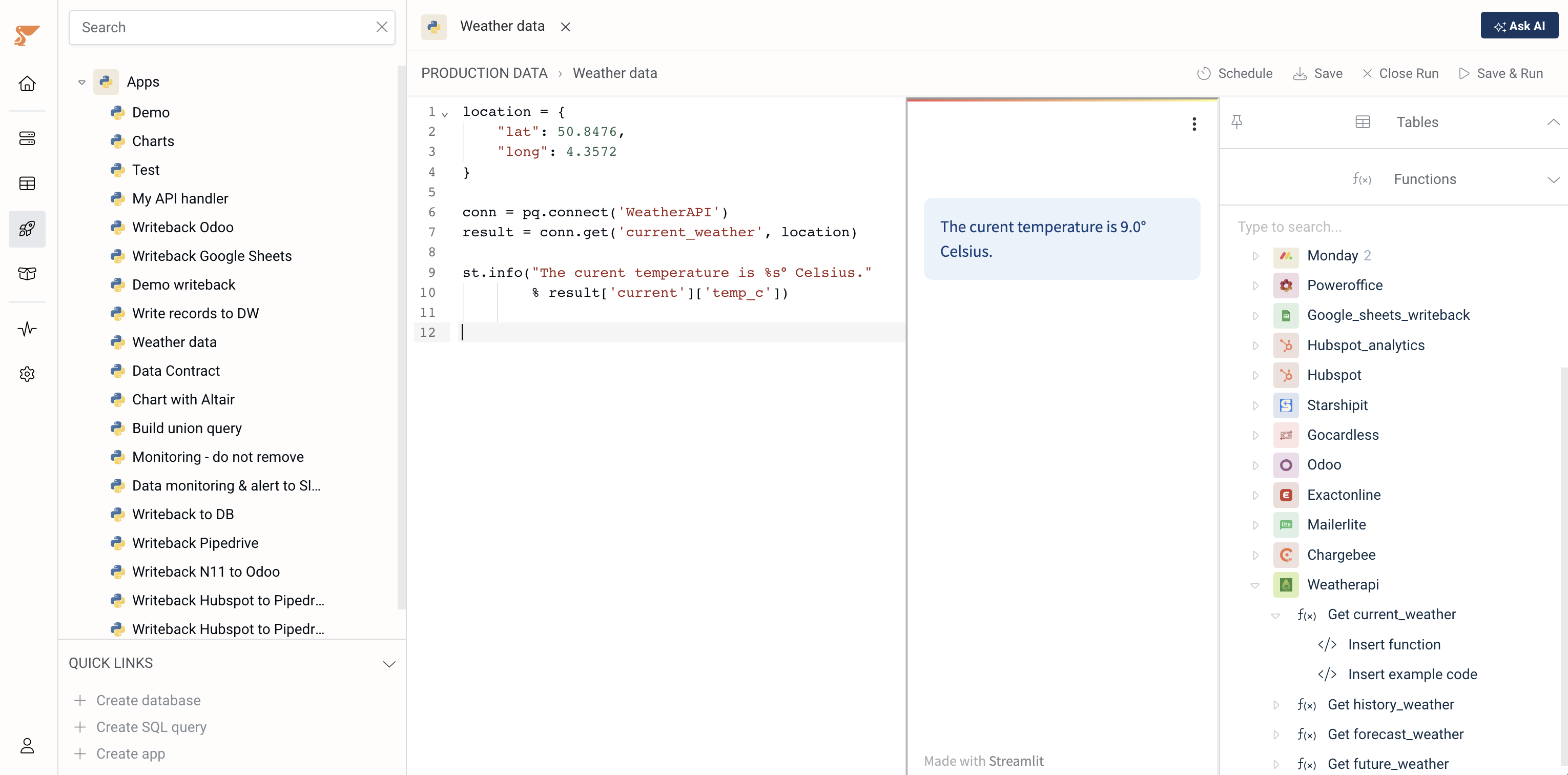Open the Marketplace box icon

tap(27, 274)
